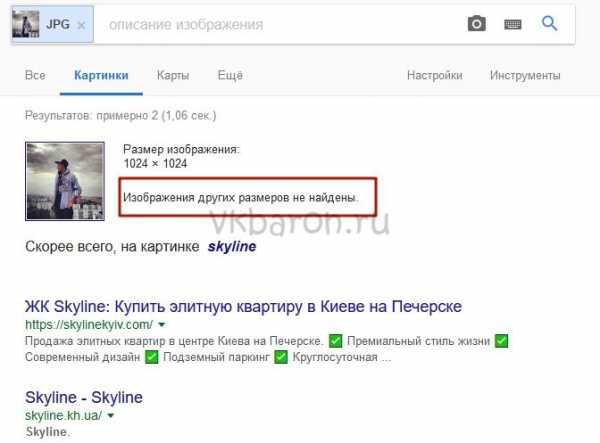Expand the Ещё menu
Viewport: 600px width, 443px height.
click(230, 75)
